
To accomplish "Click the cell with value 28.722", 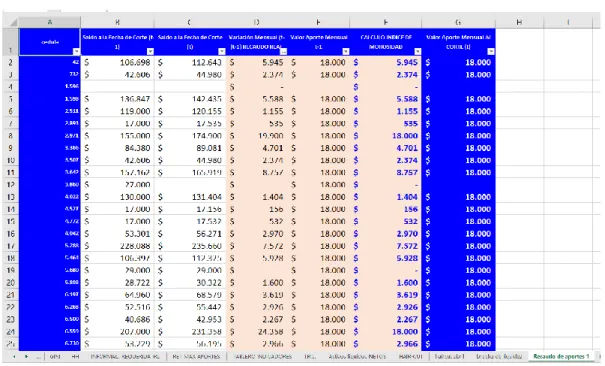I will coord(117,282).
